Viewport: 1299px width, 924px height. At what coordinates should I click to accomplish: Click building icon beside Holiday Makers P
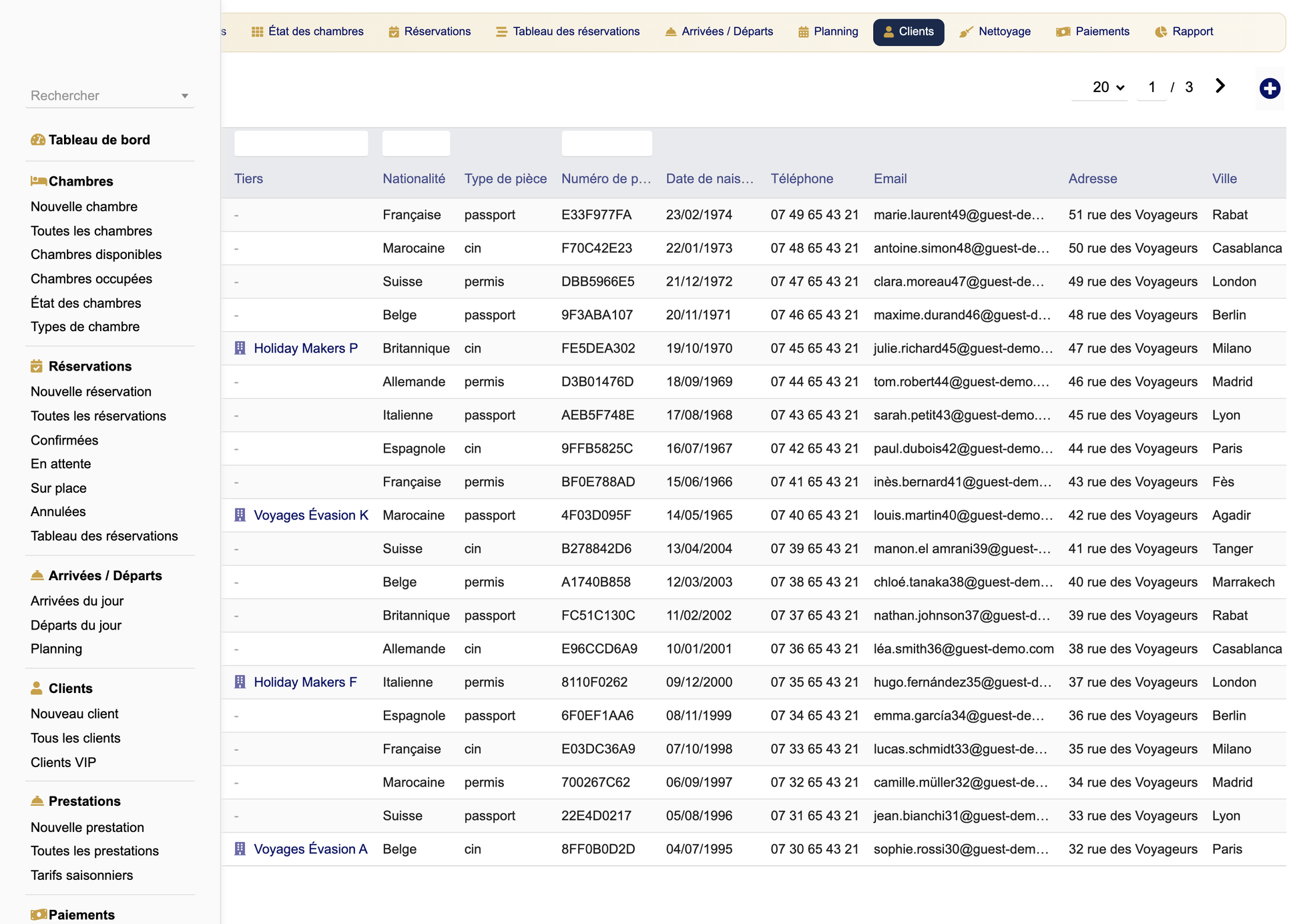(x=240, y=348)
